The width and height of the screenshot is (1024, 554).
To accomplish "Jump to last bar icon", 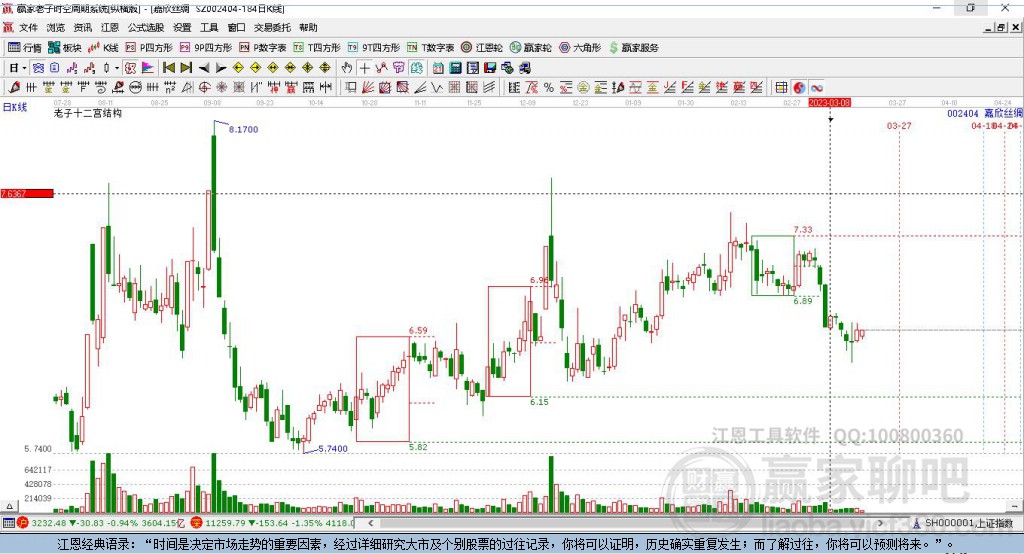I will [186, 68].
